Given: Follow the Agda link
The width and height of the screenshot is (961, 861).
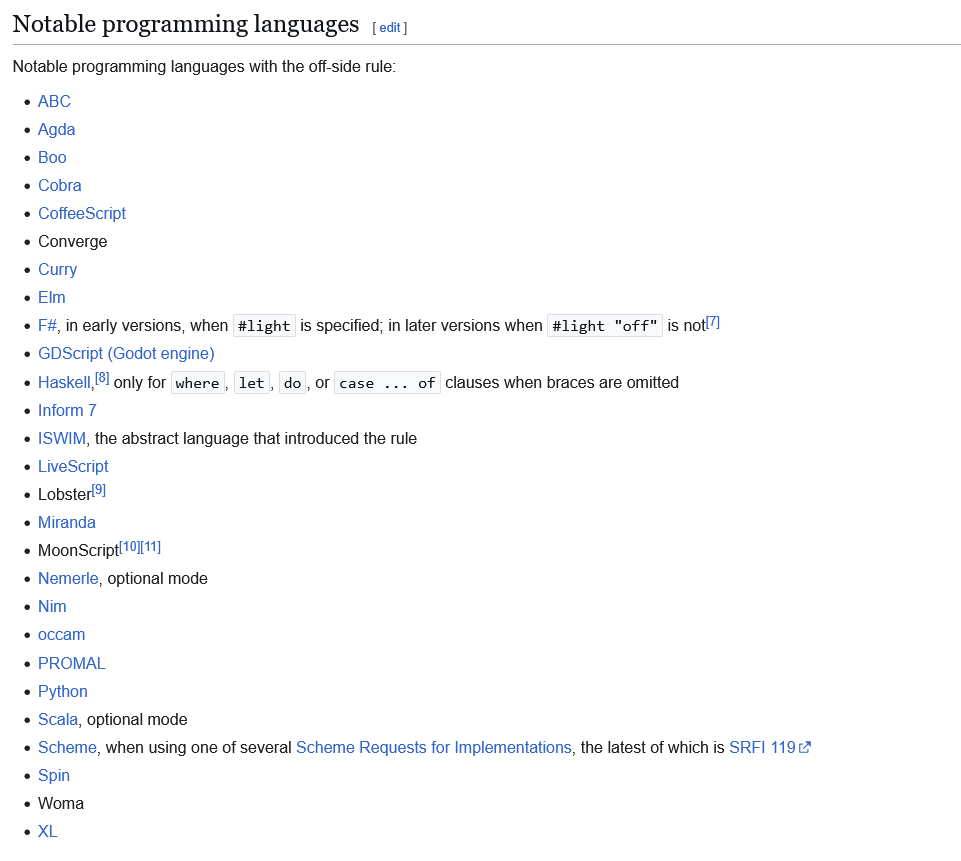Looking at the screenshot, I should pos(56,129).
